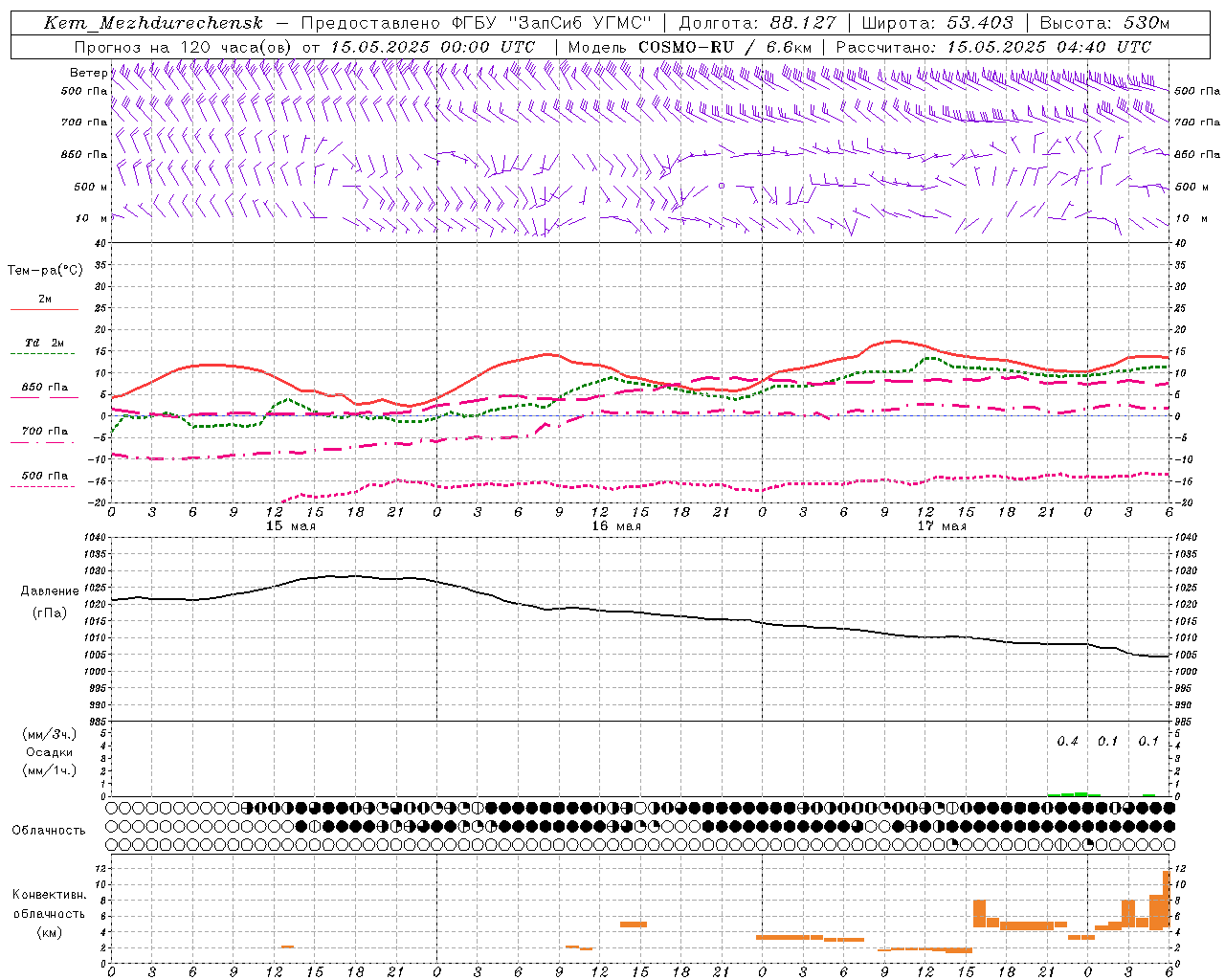Click the 'Предоставлено ФГБУ "ЗапСиб УГМС"' text
Image resolution: width=1225 pixels, height=980 pixels.
point(476,23)
